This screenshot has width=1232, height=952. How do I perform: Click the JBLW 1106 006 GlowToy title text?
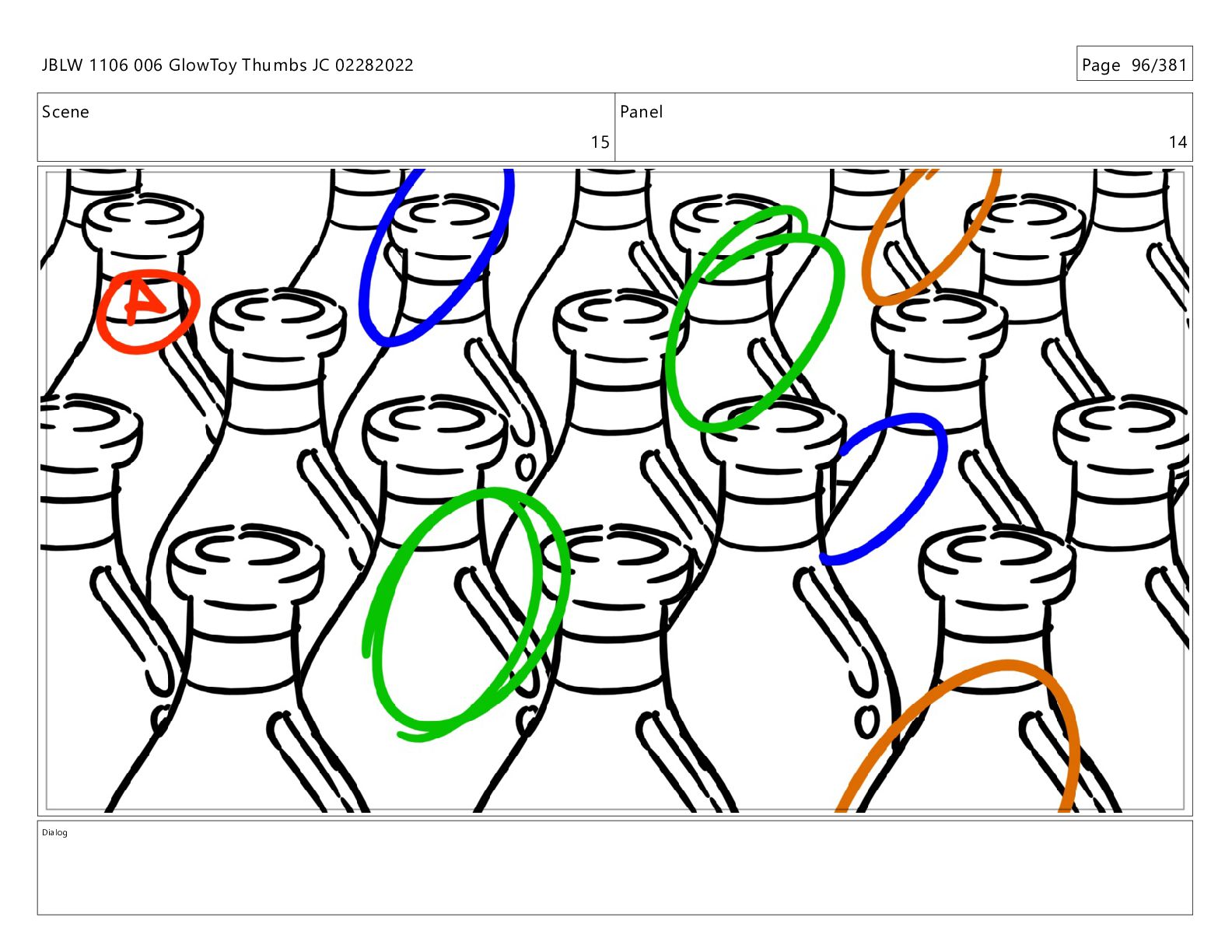227,65
